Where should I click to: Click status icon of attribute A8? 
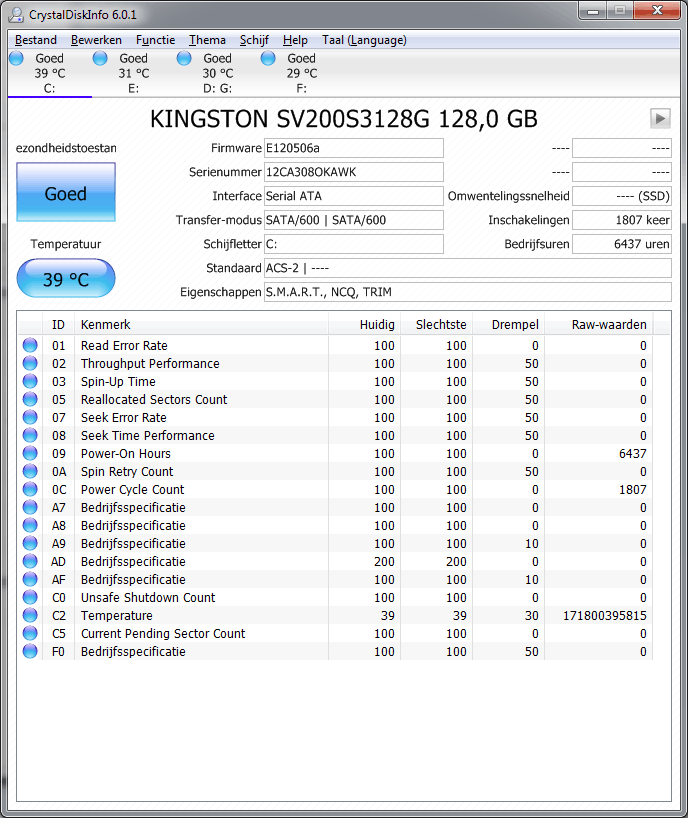[30, 525]
